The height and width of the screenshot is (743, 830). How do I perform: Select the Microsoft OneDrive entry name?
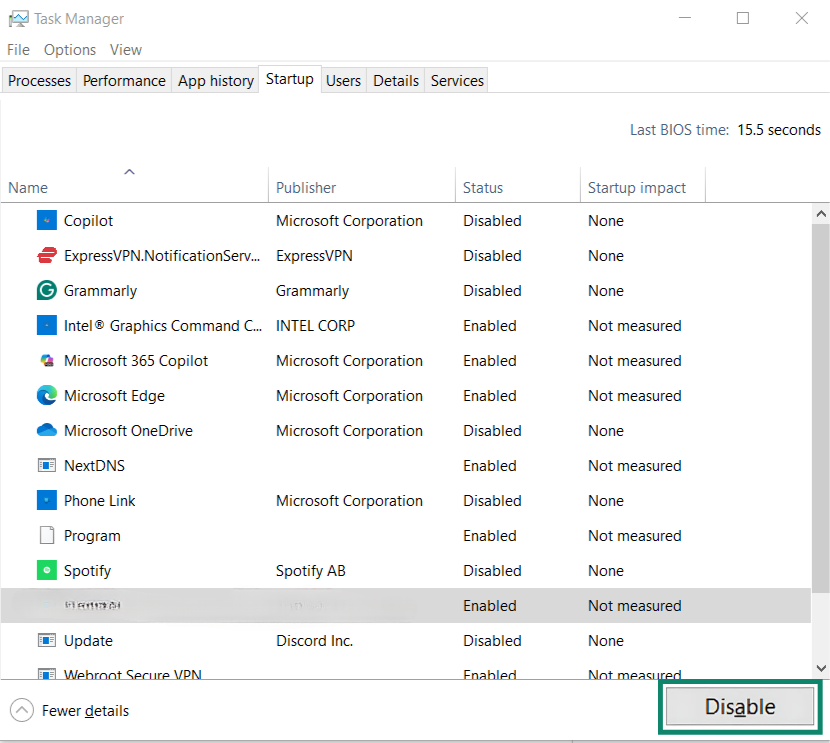pyautogui.click(x=128, y=431)
